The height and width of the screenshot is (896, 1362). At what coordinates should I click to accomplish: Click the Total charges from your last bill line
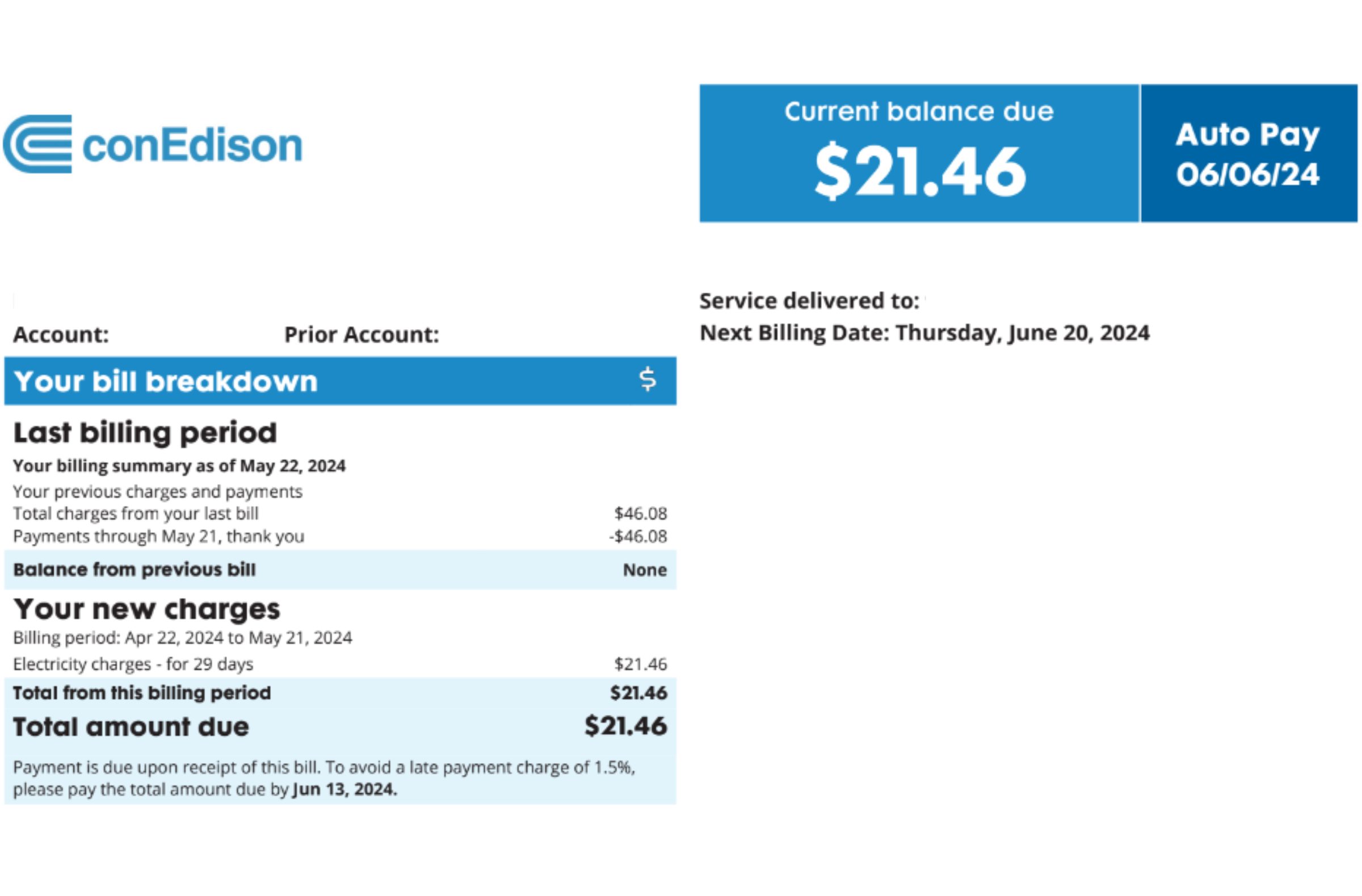(136, 514)
